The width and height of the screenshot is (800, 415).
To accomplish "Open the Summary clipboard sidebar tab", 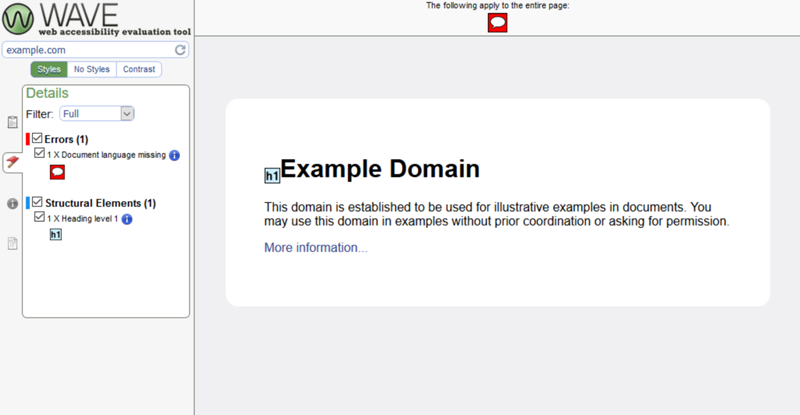I will click(12, 122).
